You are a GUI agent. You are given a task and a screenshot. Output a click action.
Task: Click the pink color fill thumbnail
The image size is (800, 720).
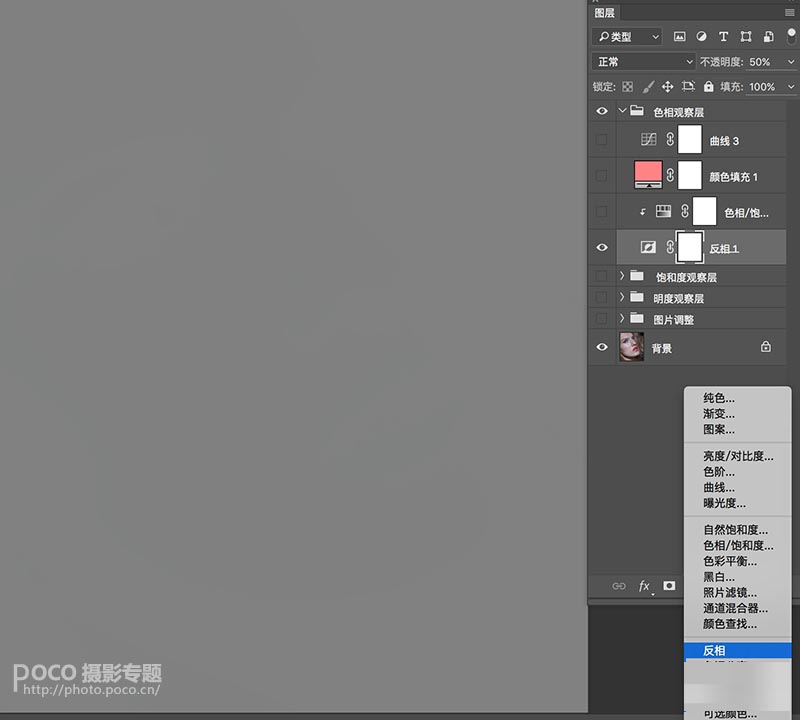(x=648, y=175)
